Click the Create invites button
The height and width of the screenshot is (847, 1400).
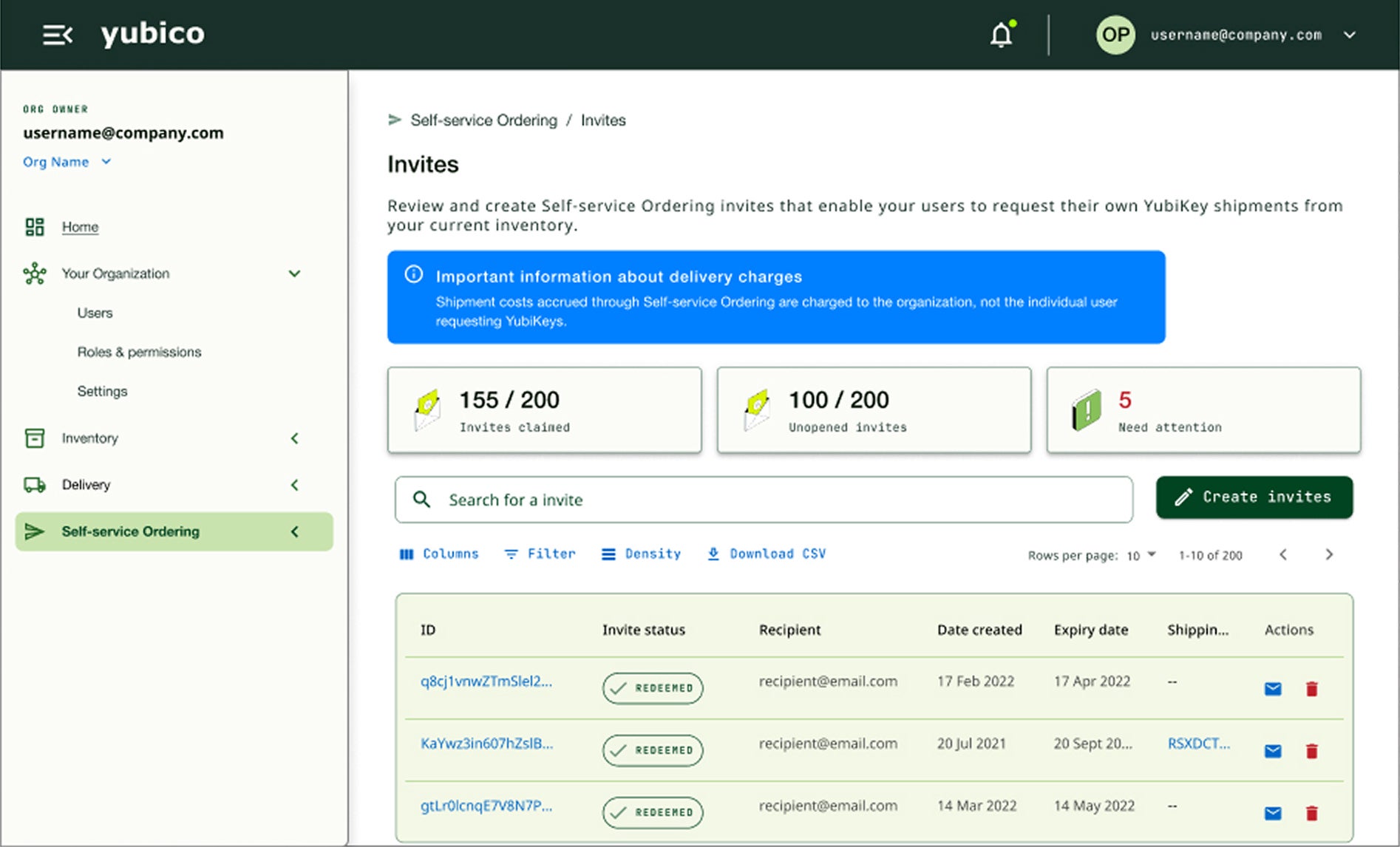tap(1254, 497)
